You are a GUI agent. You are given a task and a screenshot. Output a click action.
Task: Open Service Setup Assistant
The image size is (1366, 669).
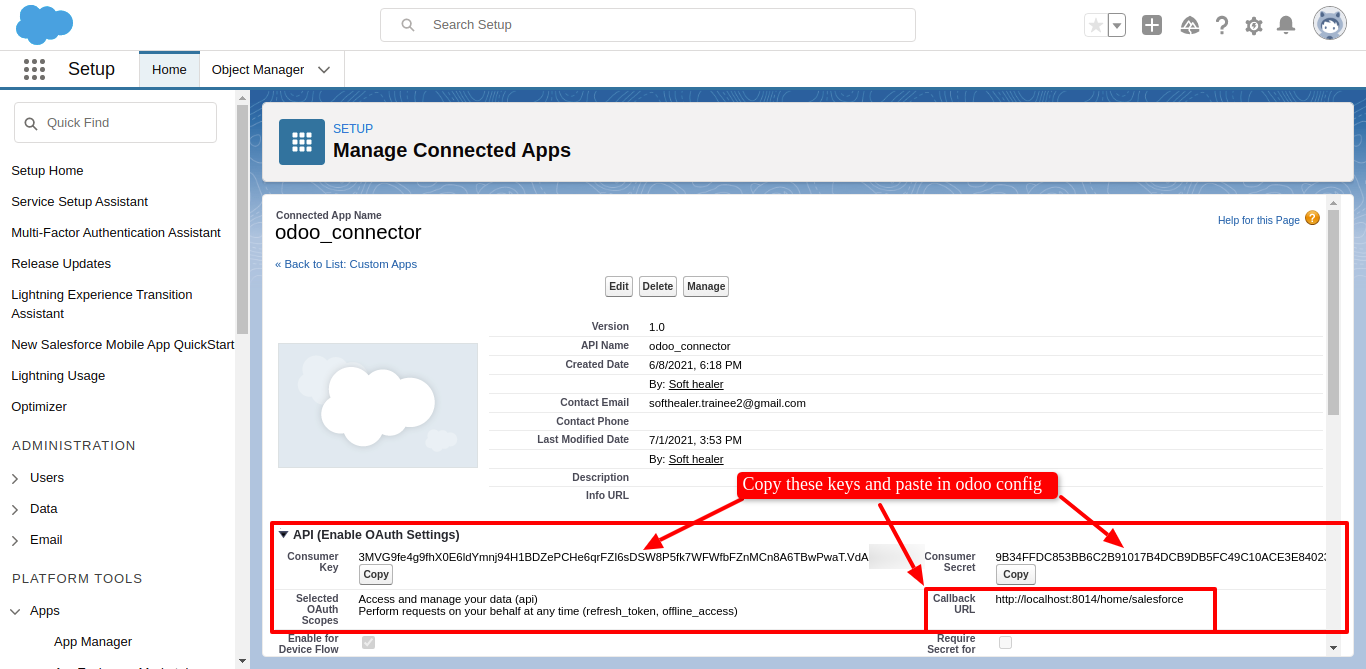pos(79,202)
